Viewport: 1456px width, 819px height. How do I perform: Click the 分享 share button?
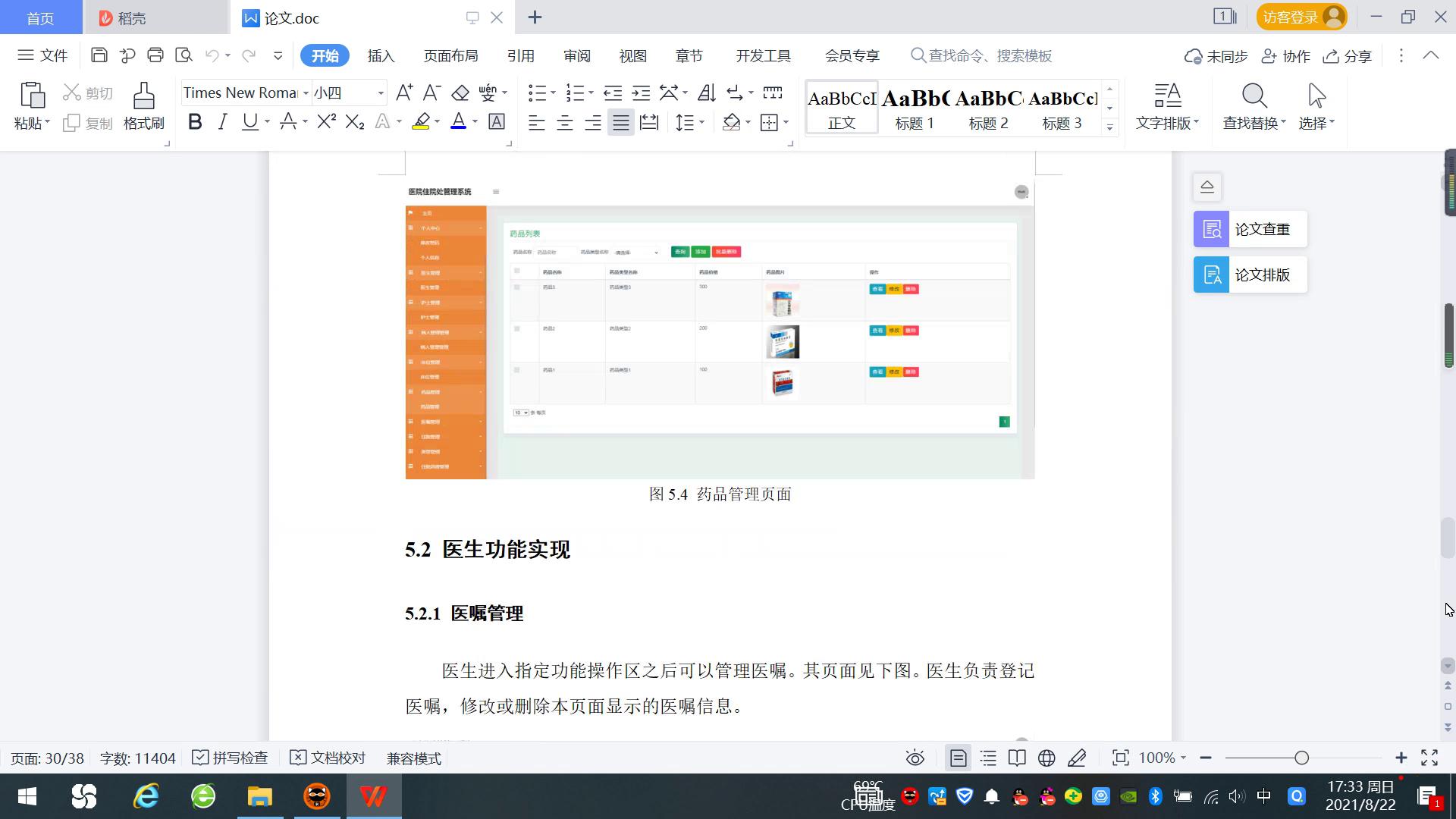coord(1347,55)
